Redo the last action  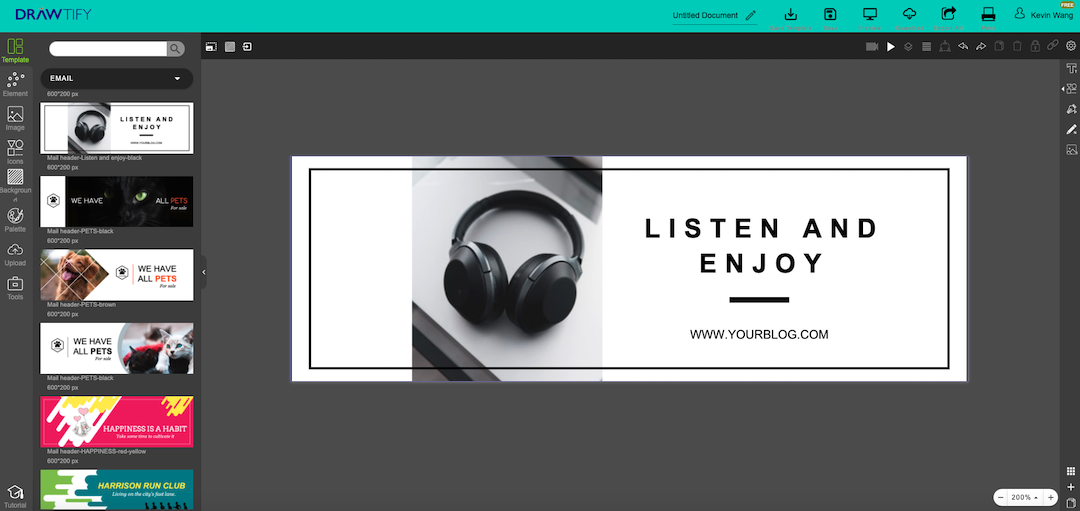(981, 46)
